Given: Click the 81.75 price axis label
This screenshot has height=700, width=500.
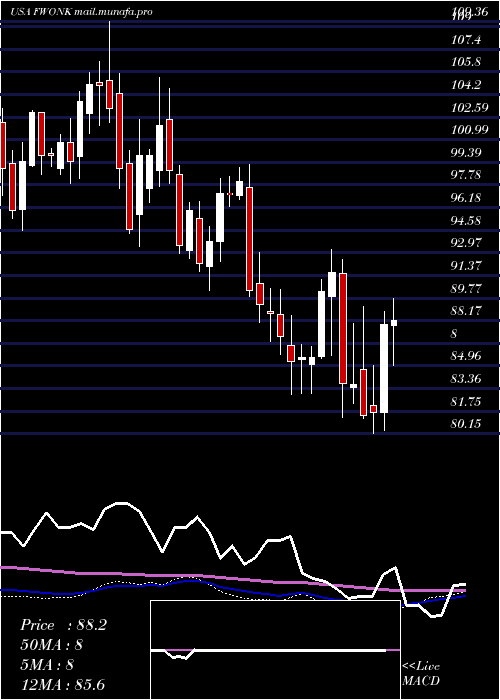Looking at the screenshot, I should click(466, 402).
